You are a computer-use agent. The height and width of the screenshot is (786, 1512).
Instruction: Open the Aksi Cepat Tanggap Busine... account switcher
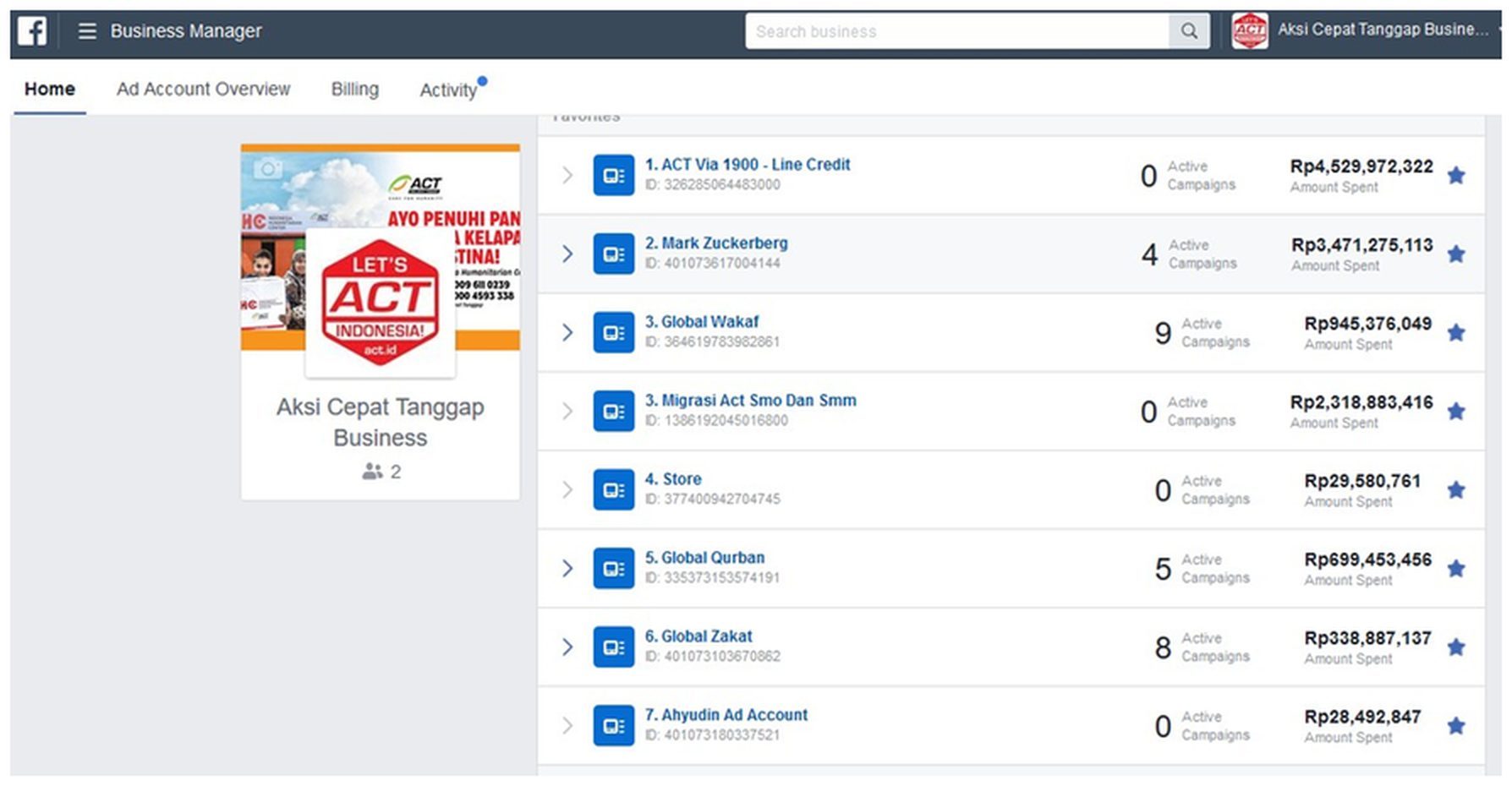[x=1383, y=30]
